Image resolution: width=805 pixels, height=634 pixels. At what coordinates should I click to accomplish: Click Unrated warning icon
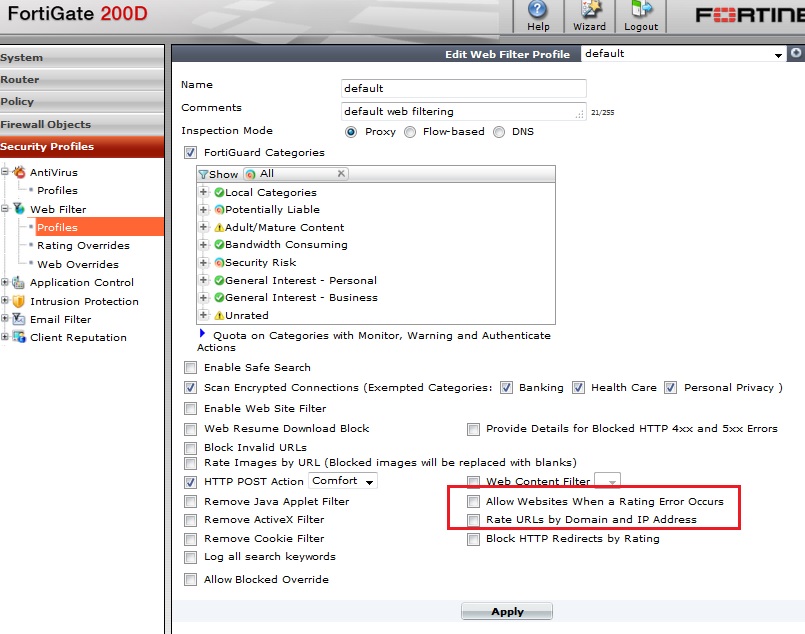[x=219, y=315]
